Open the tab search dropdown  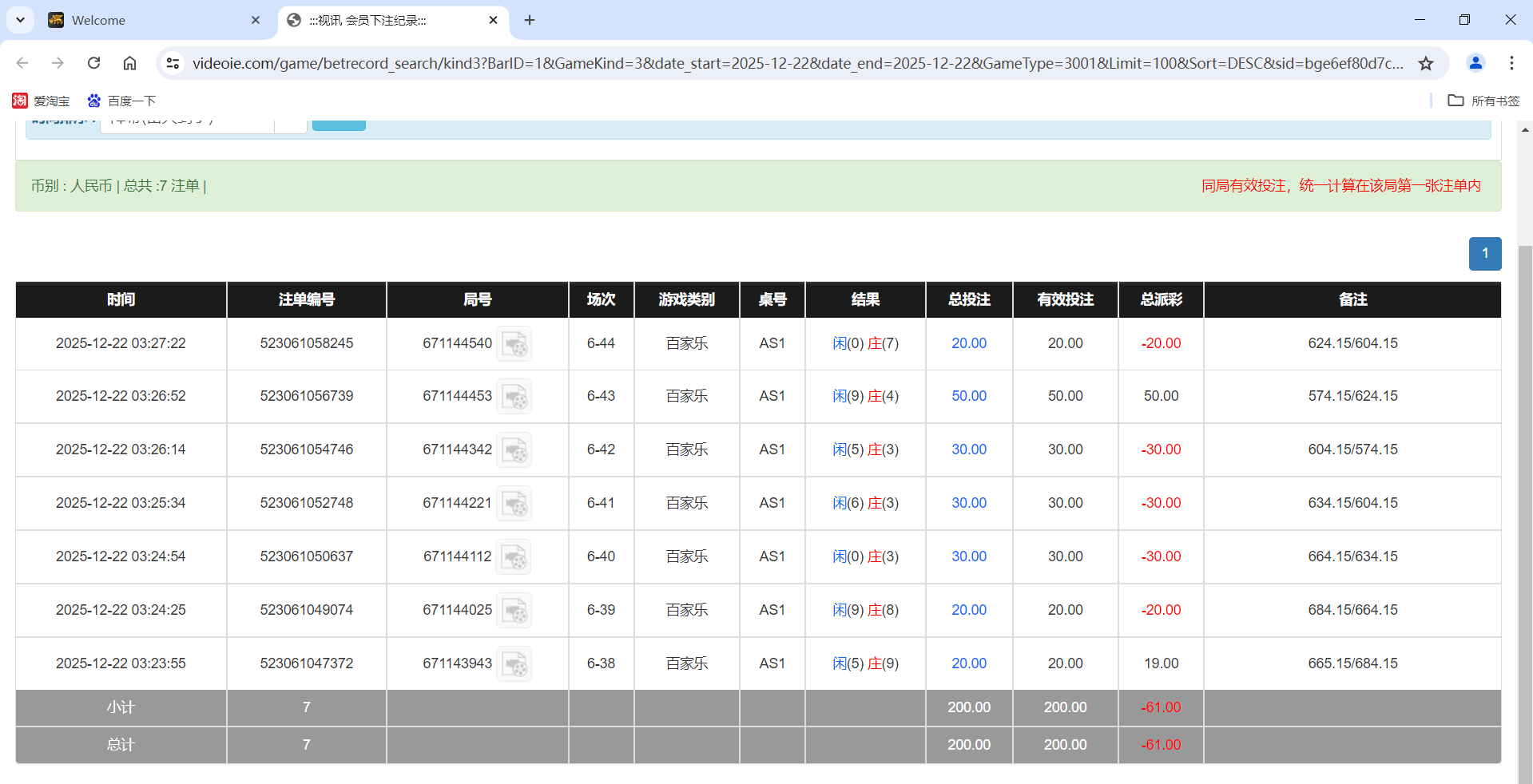click(21, 20)
